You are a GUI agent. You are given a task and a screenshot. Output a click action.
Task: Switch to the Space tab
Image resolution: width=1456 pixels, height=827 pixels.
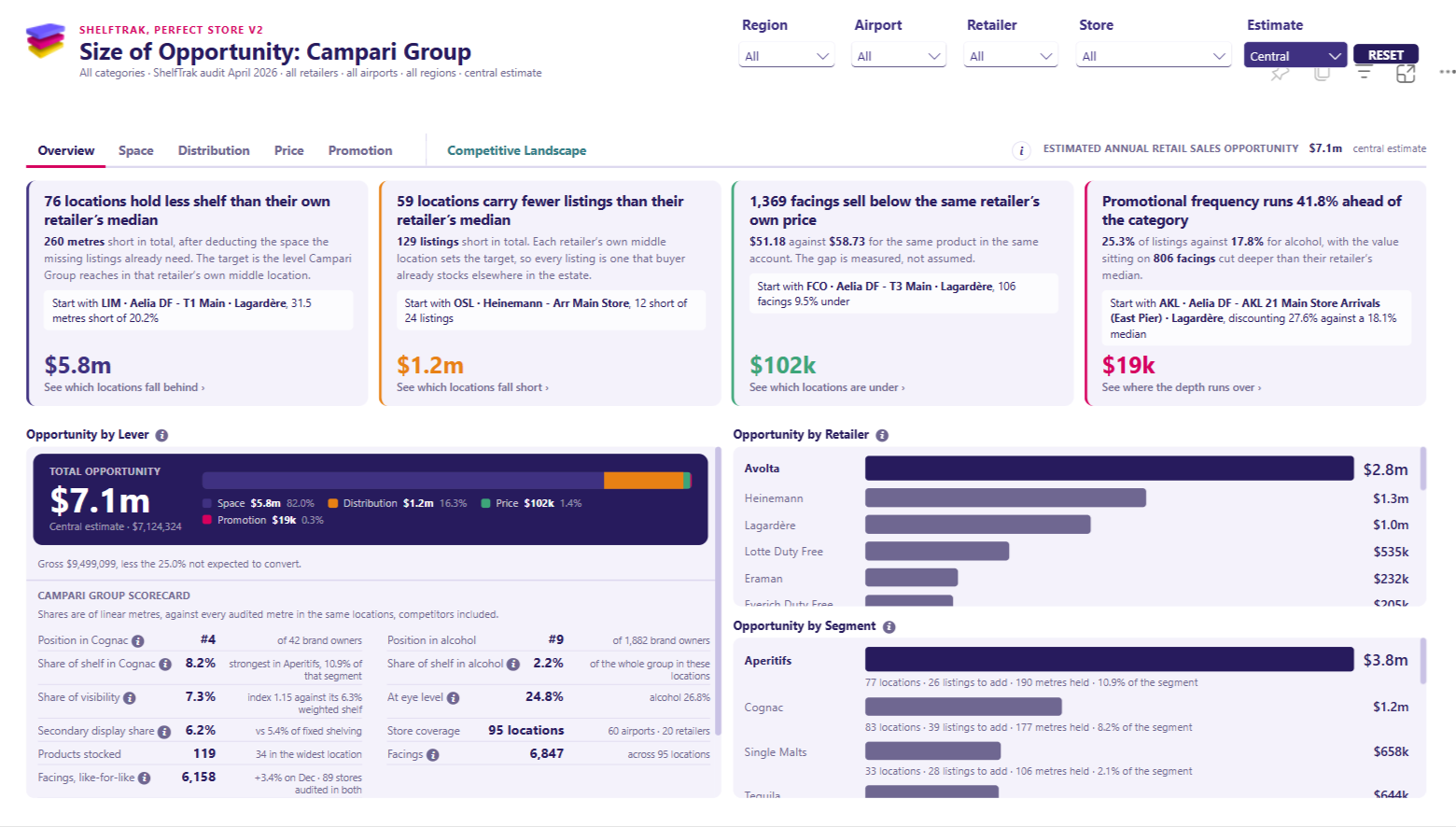136,150
